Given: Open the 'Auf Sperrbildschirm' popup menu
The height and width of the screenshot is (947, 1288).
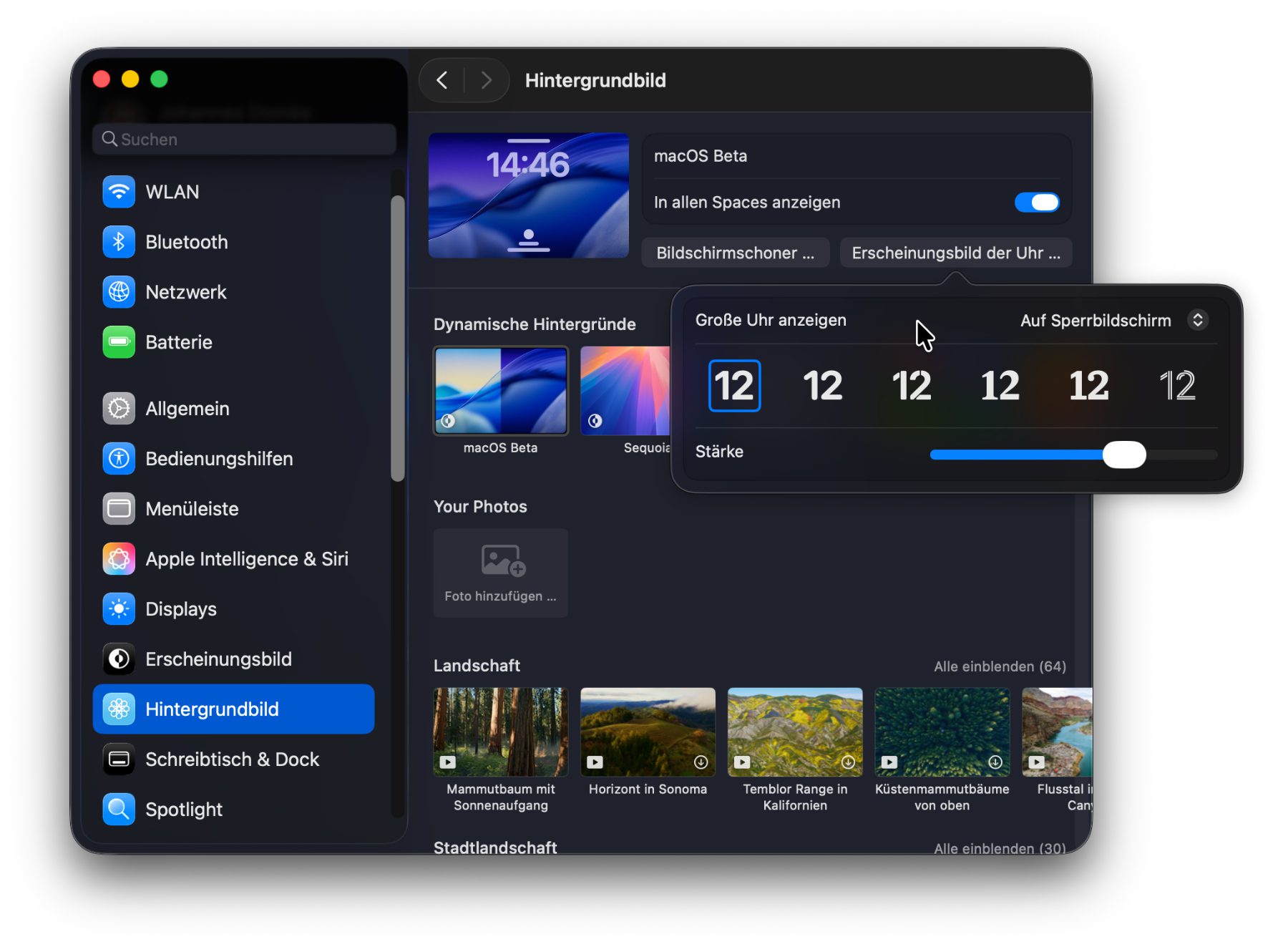Looking at the screenshot, I should coord(1113,320).
